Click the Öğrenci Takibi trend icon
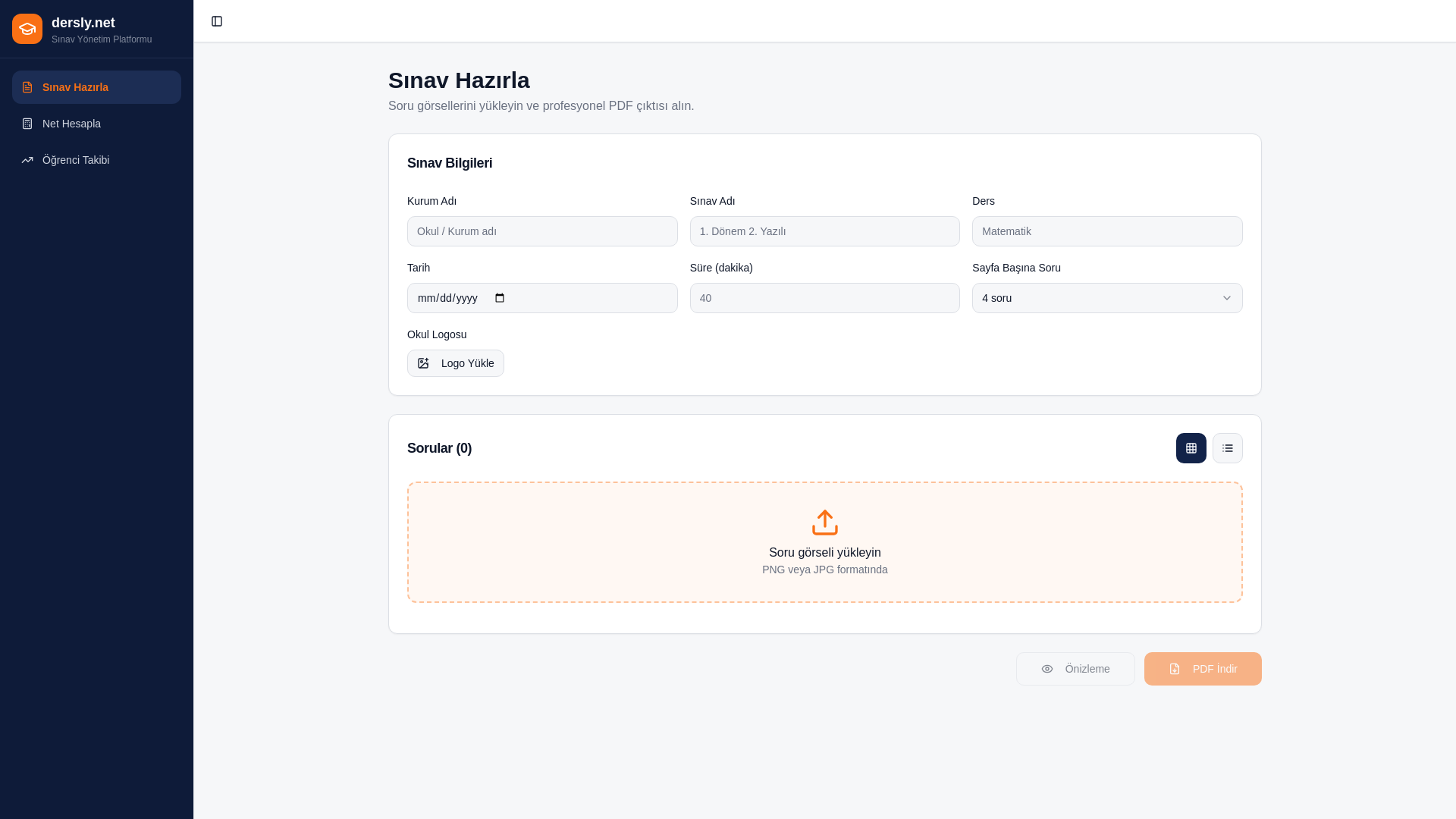Image resolution: width=1456 pixels, height=819 pixels. click(x=27, y=160)
